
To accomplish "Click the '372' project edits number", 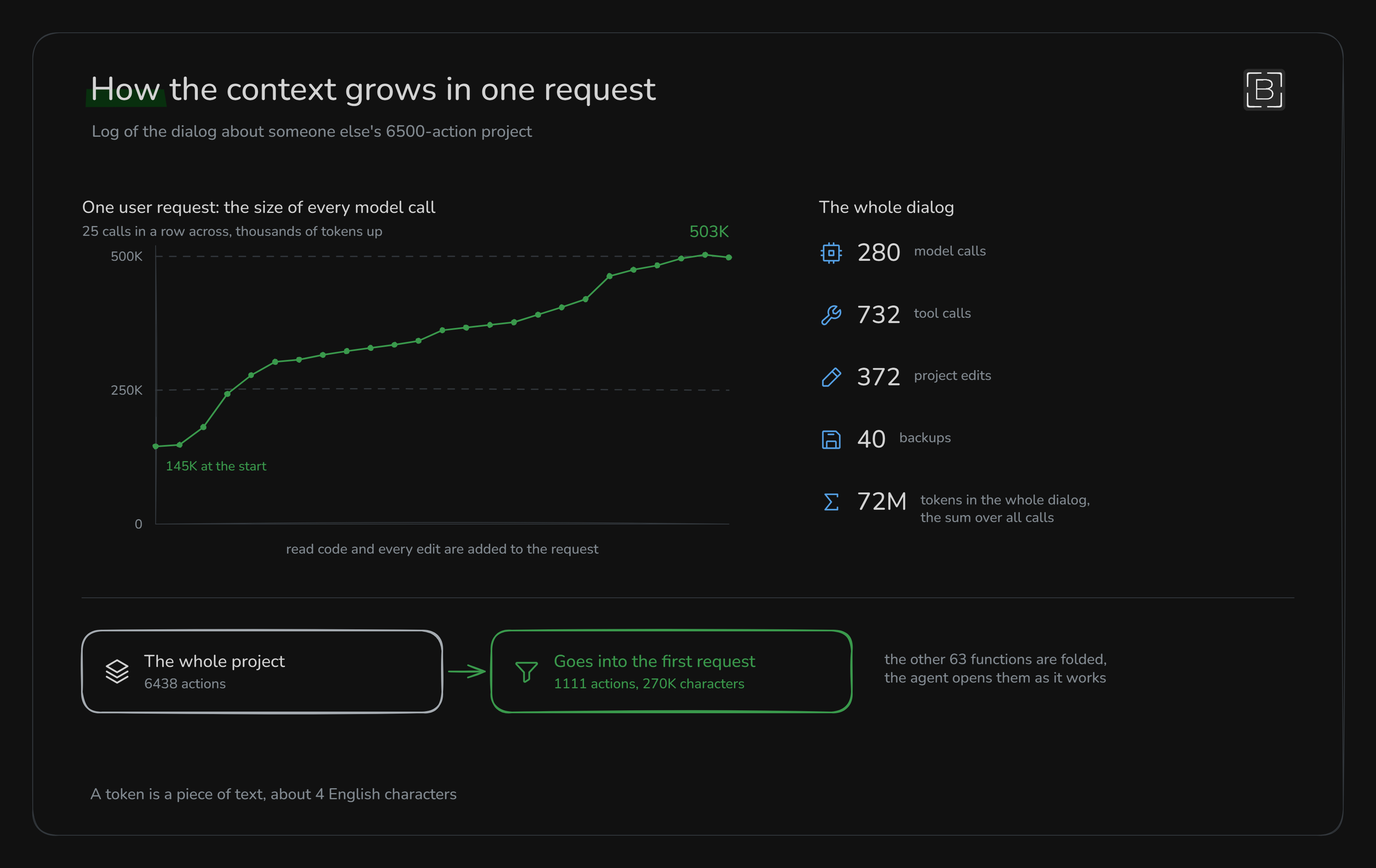I will point(878,377).
